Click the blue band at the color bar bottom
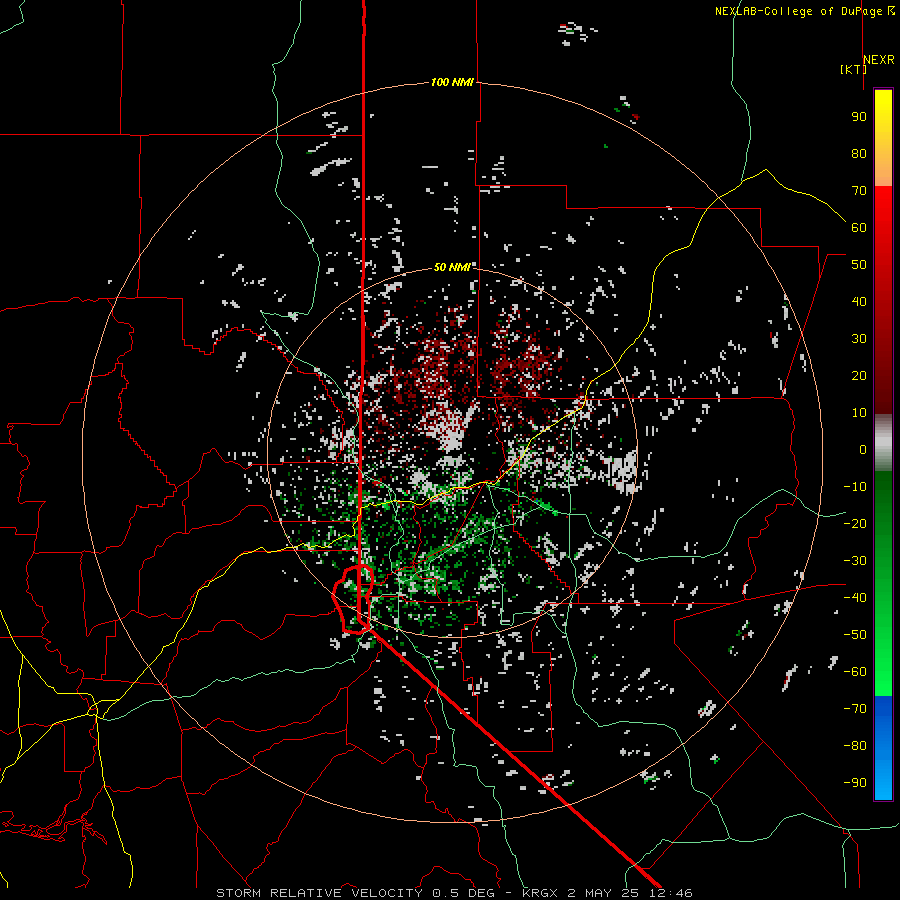The image size is (900, 900). point(883,748)
